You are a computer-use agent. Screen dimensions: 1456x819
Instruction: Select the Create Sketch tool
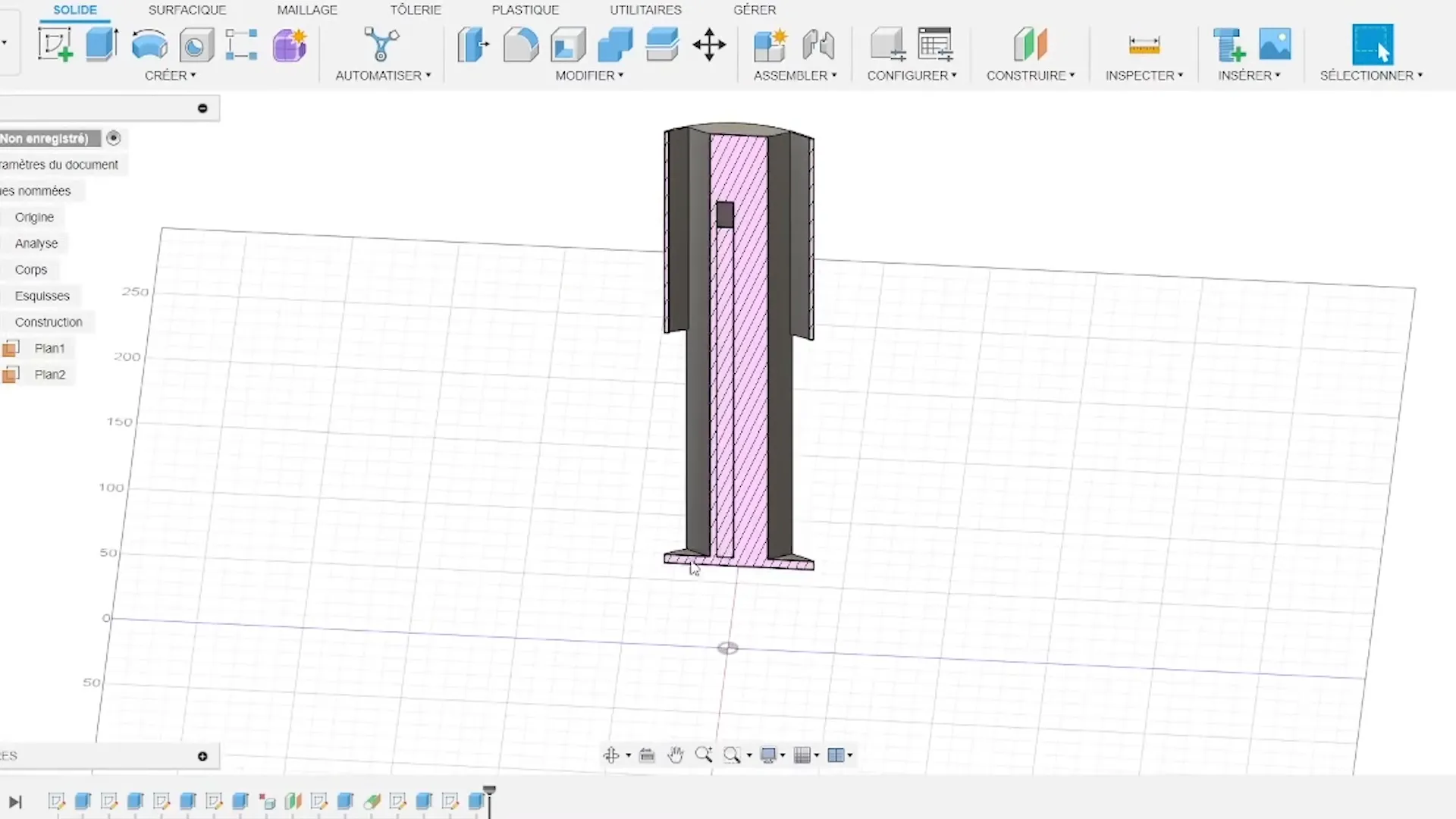pos(55,45)
